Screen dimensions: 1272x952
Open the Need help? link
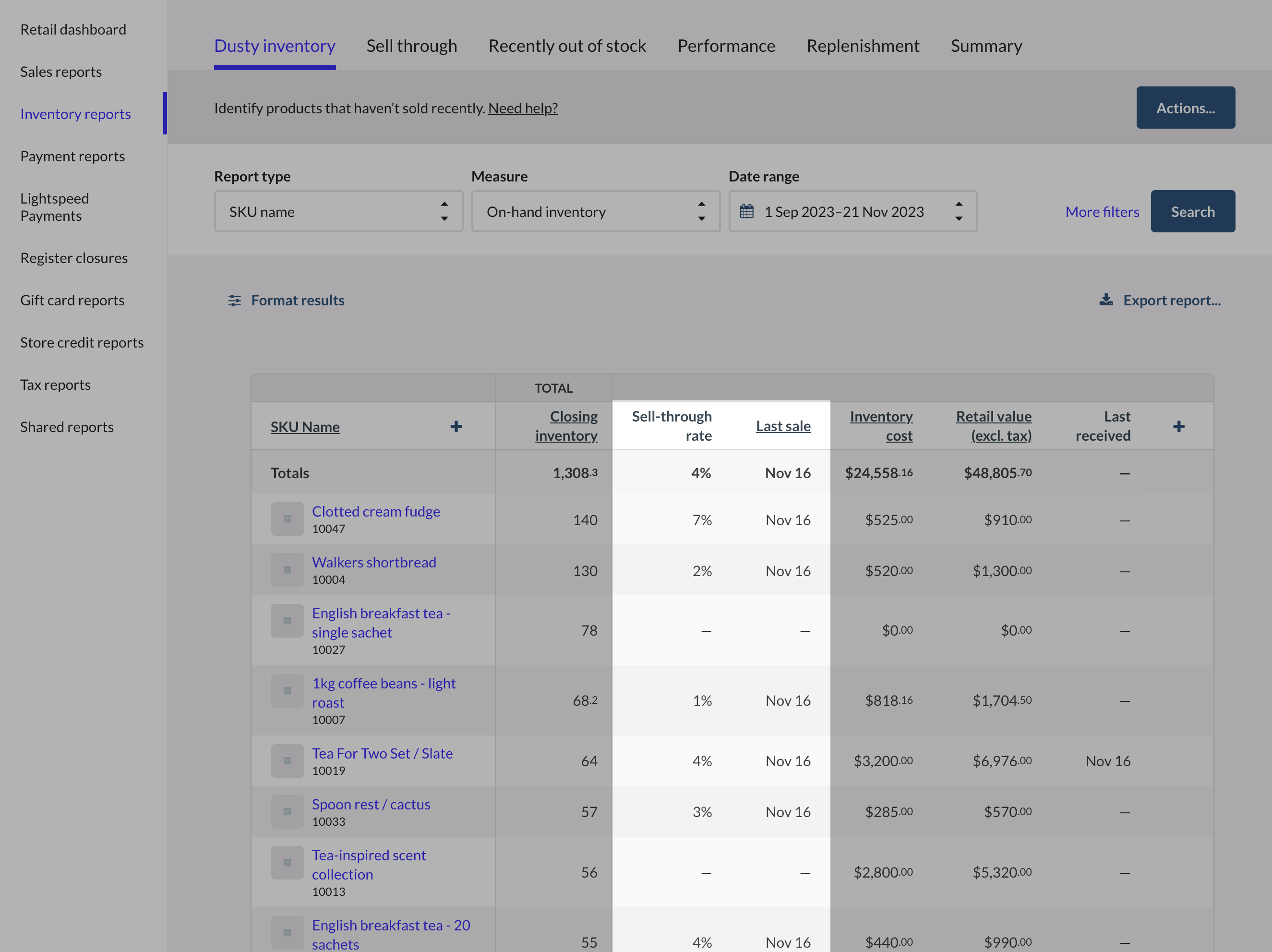coord(523,108)
